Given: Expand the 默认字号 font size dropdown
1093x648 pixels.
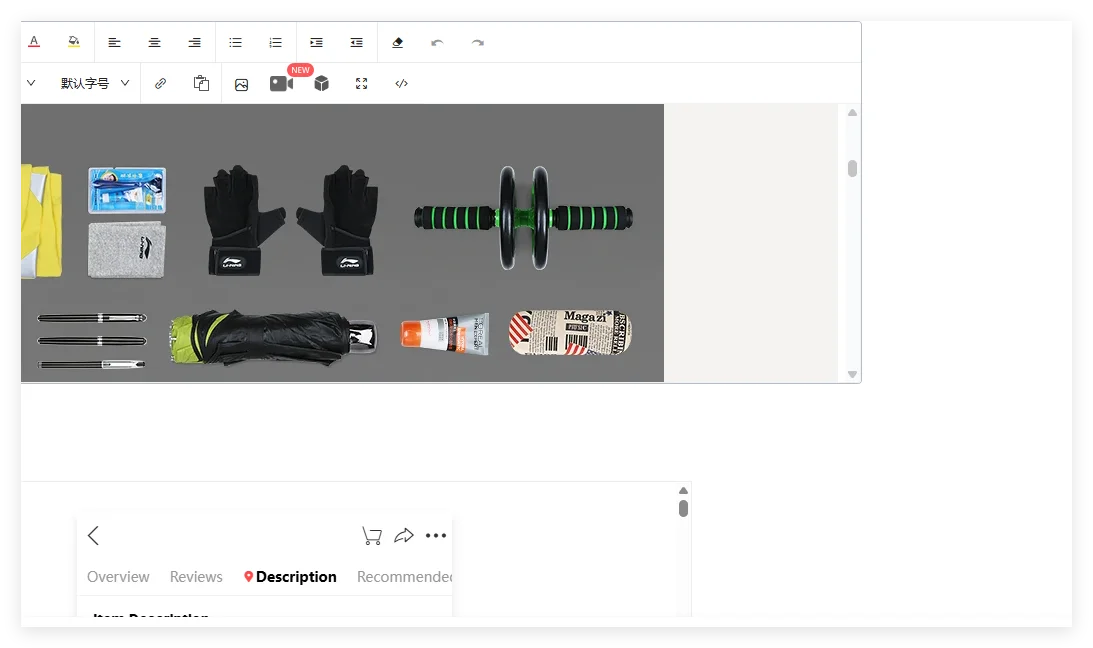Looking at the screenshot, I should click(95, 84).
